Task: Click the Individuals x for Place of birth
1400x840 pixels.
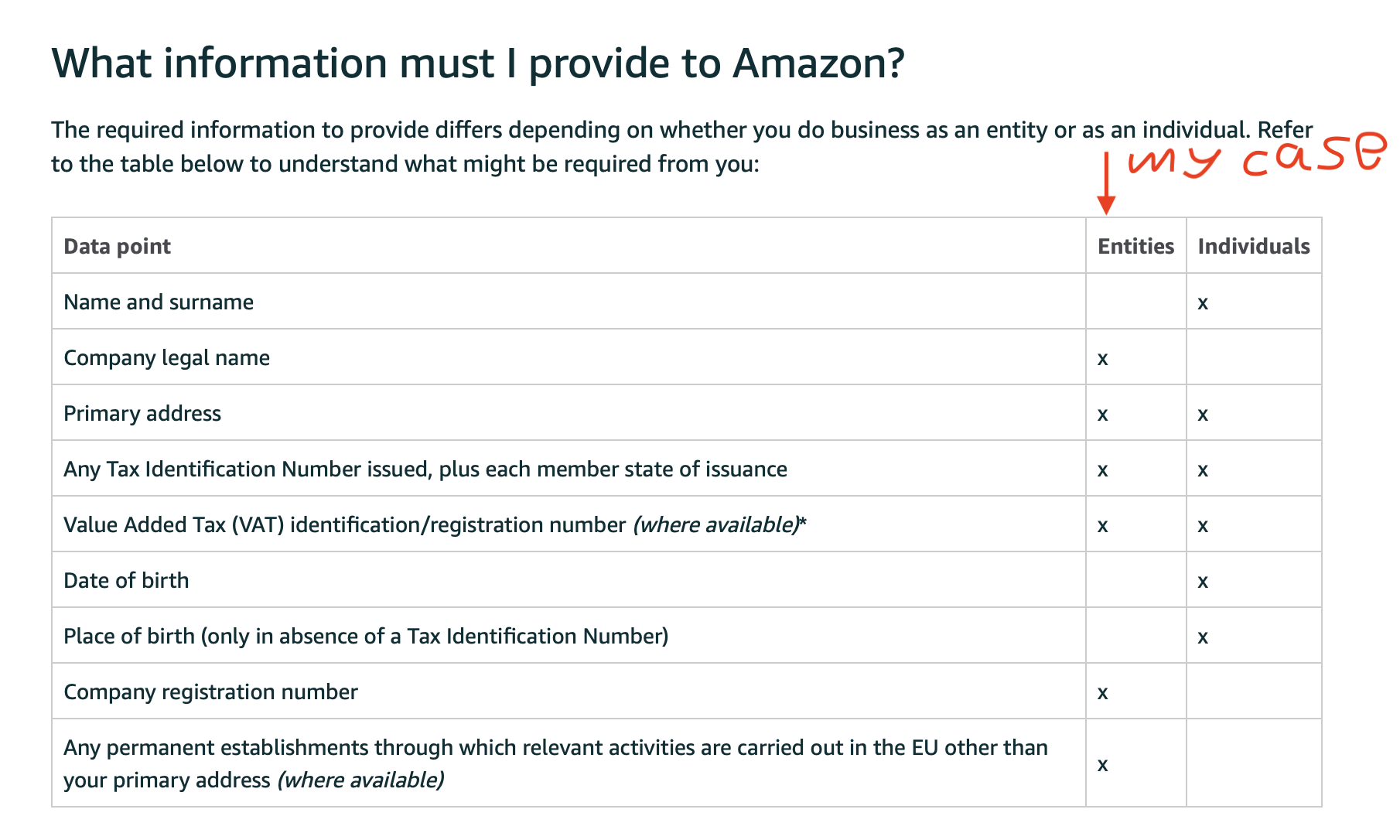Action: click(1202, 637)
